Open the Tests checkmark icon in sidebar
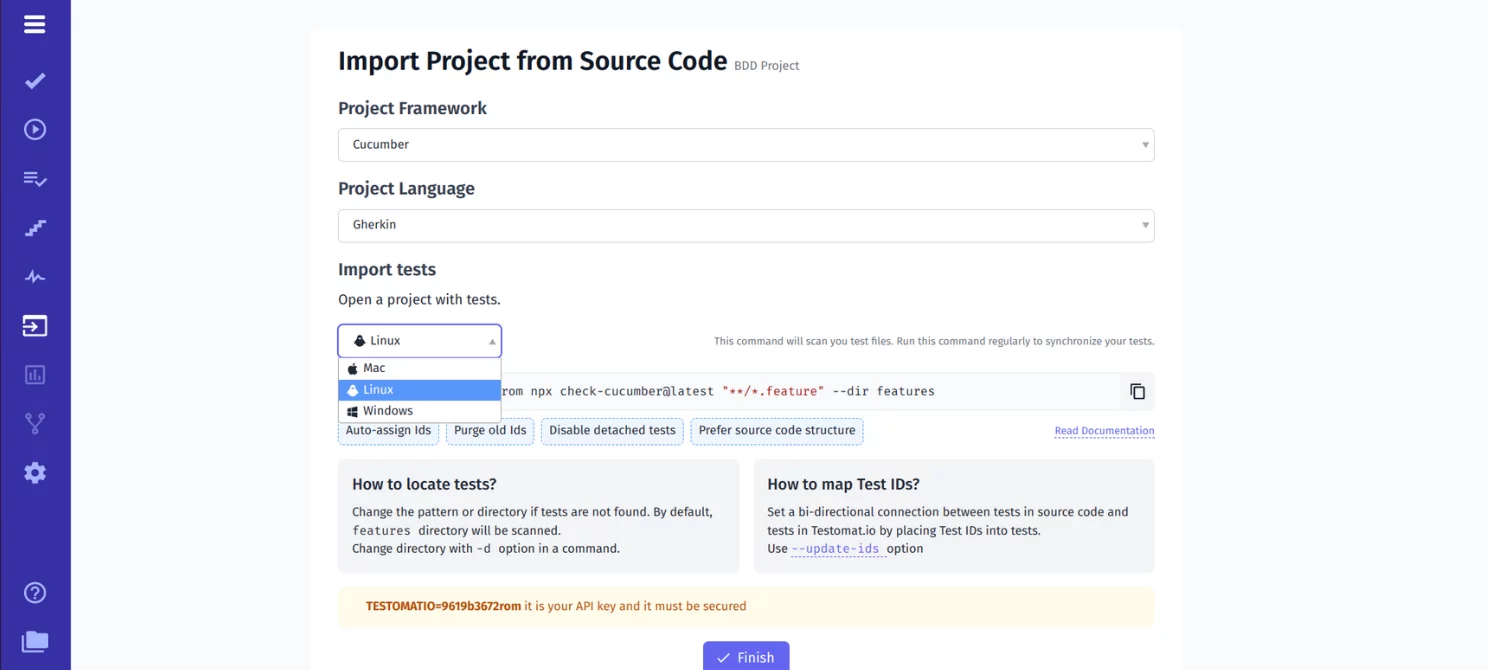Screen dimensions: 1488x670 [35, 81]
